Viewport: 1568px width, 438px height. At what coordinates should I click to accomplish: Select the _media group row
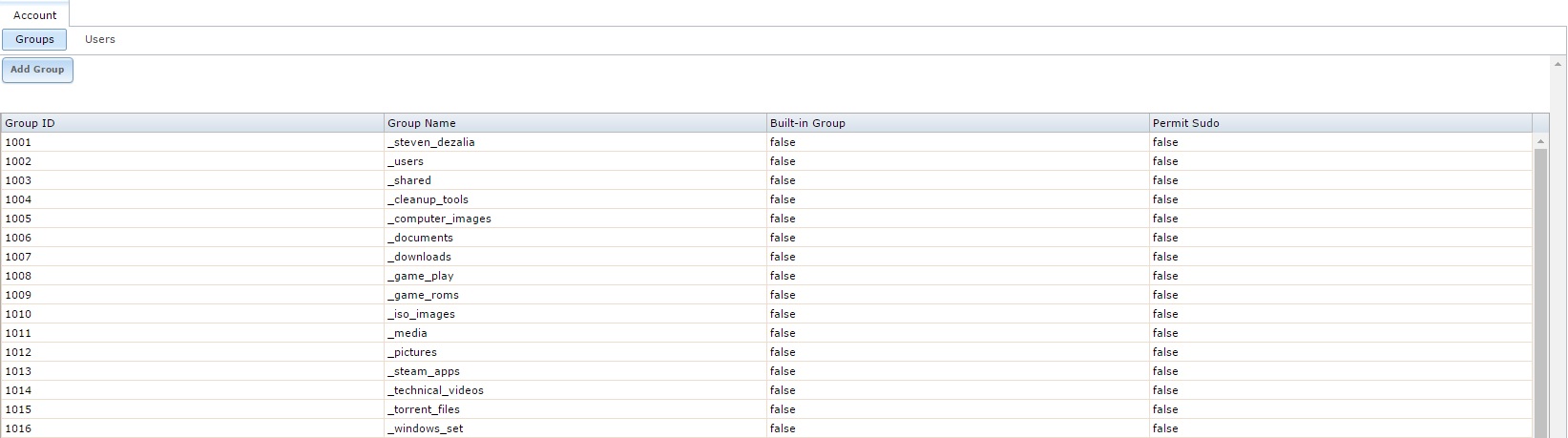pos(408,333)
